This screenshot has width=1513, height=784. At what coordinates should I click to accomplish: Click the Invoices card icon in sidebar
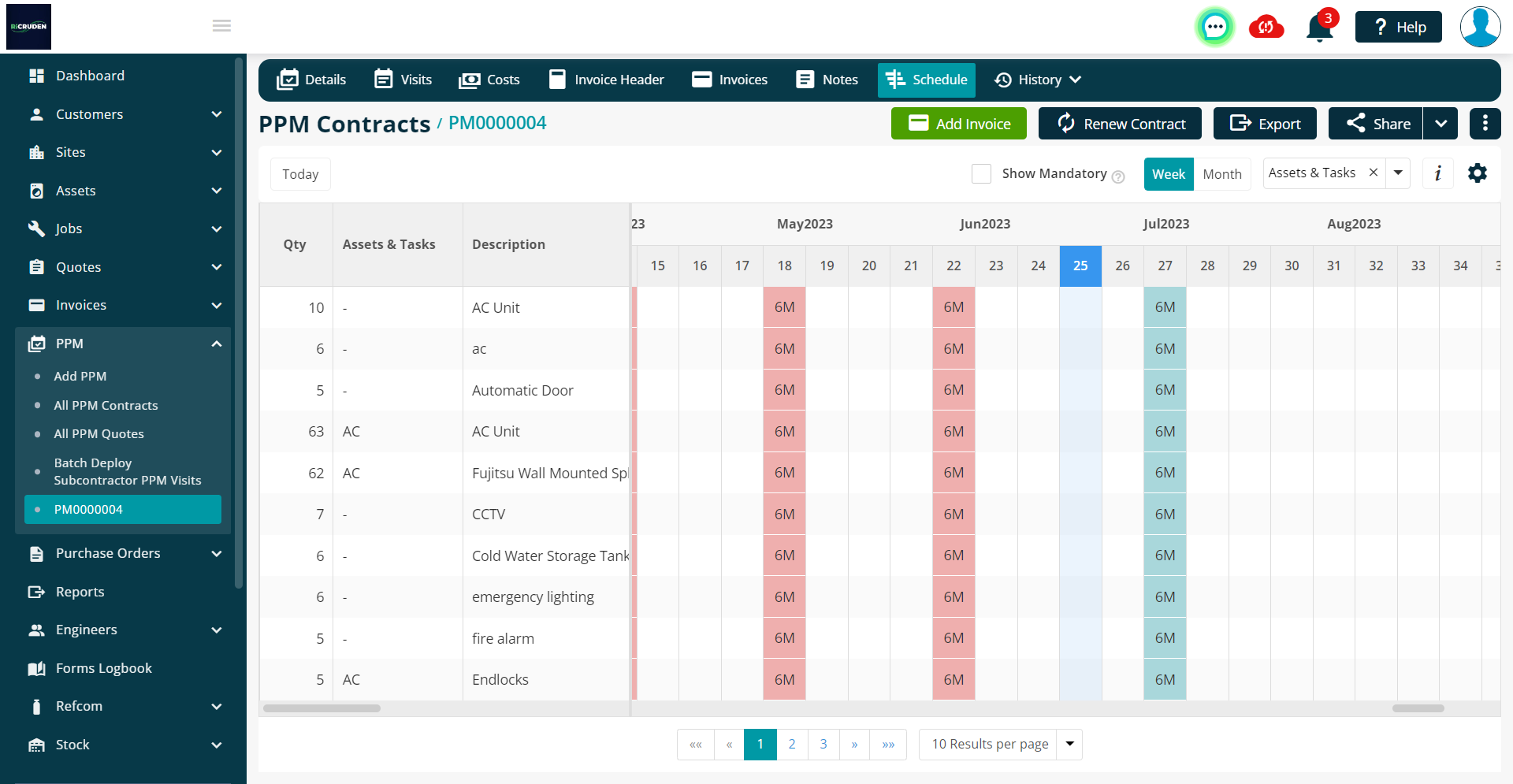[36, 305]
